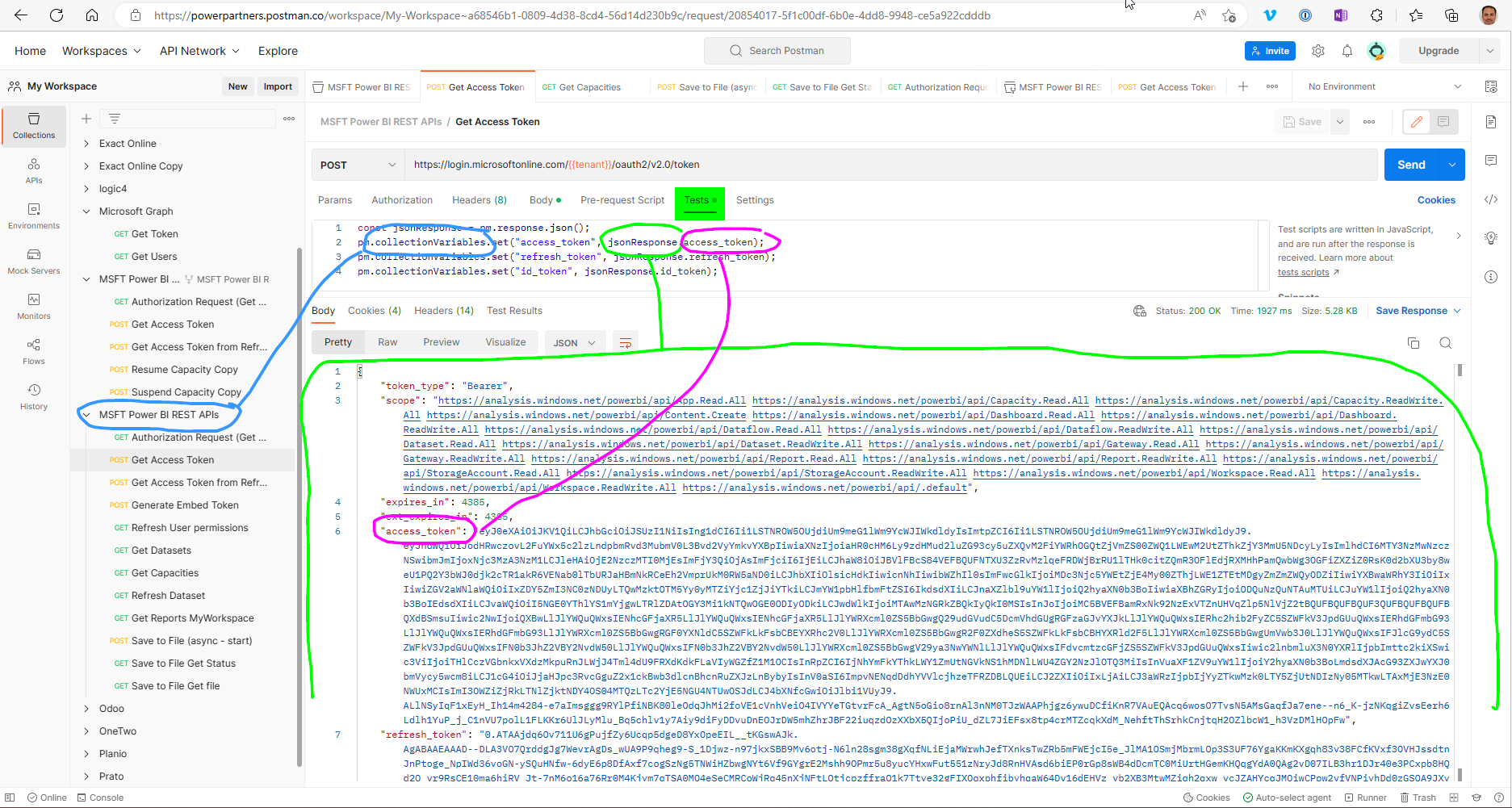Click the Import button
Viewport: 1512px width, 808px height.
[x=278, y=86]
